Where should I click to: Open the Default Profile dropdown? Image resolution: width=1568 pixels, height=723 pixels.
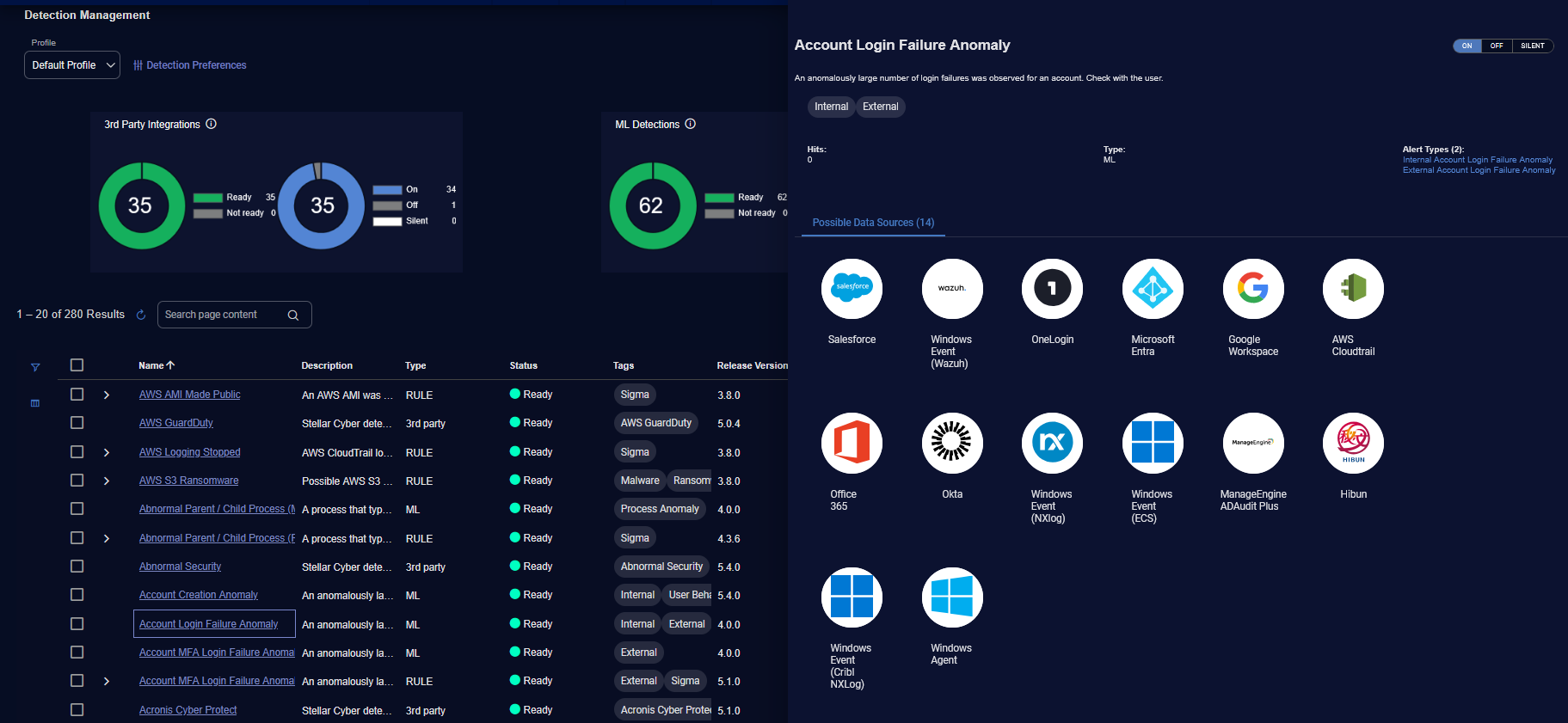coord(72,65)
